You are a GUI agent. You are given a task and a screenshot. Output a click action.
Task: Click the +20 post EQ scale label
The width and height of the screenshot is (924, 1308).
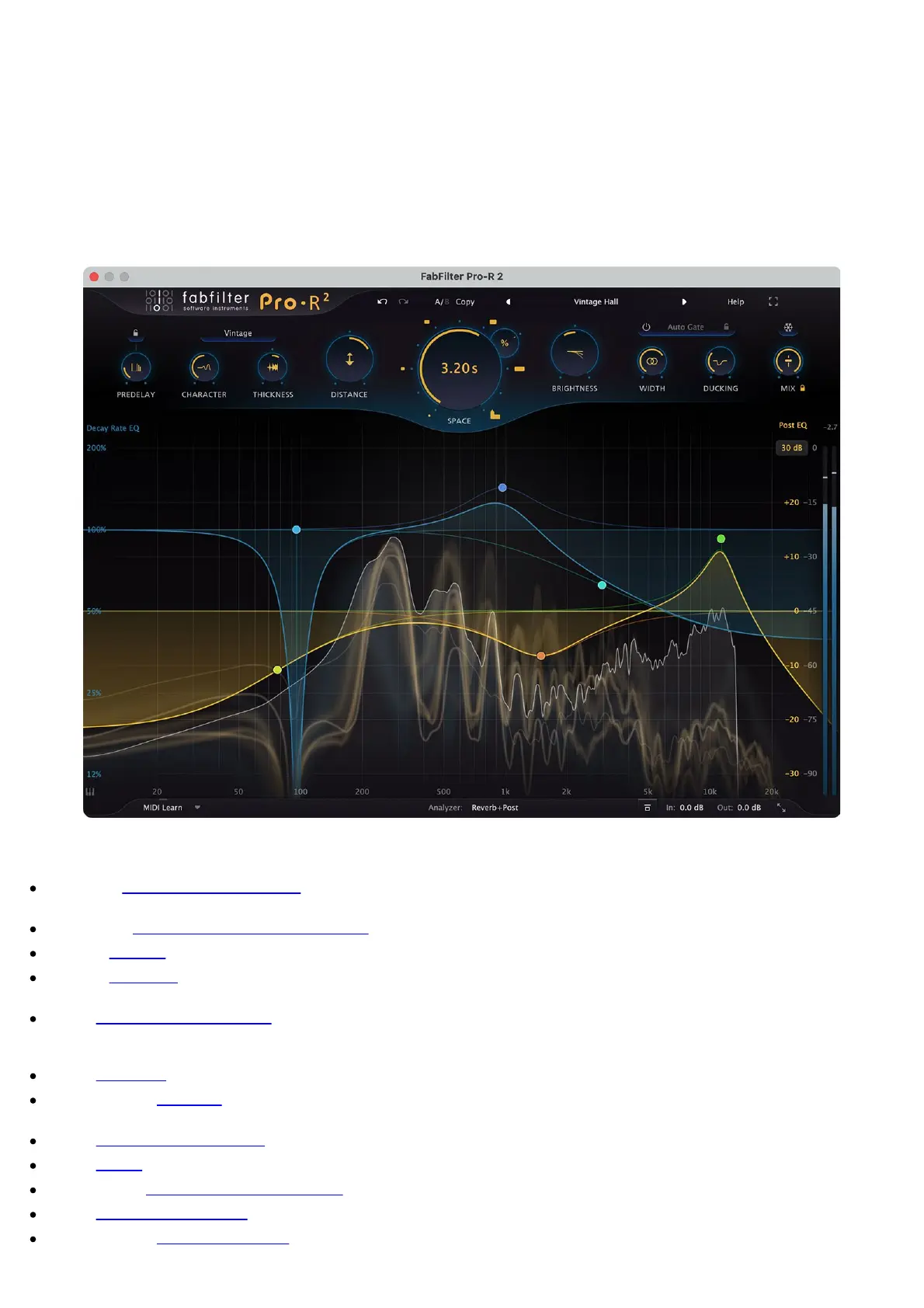pos(791,503)
